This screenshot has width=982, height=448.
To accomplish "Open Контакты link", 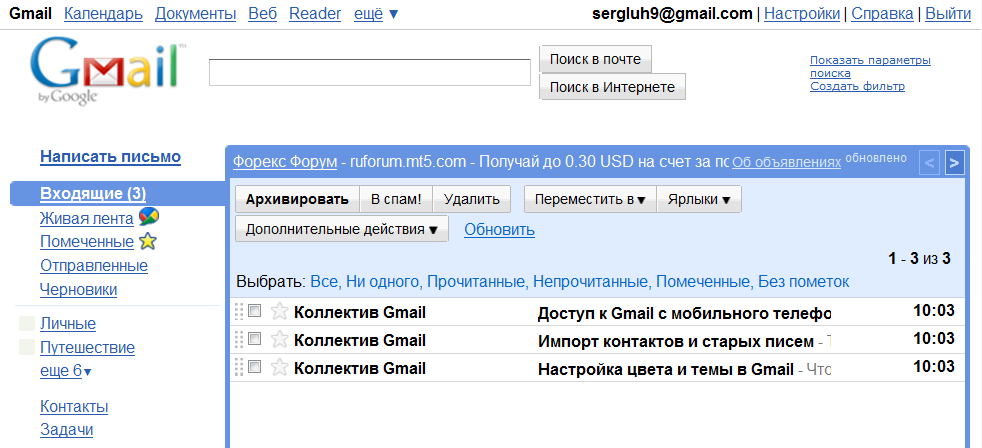I will 74,407.
